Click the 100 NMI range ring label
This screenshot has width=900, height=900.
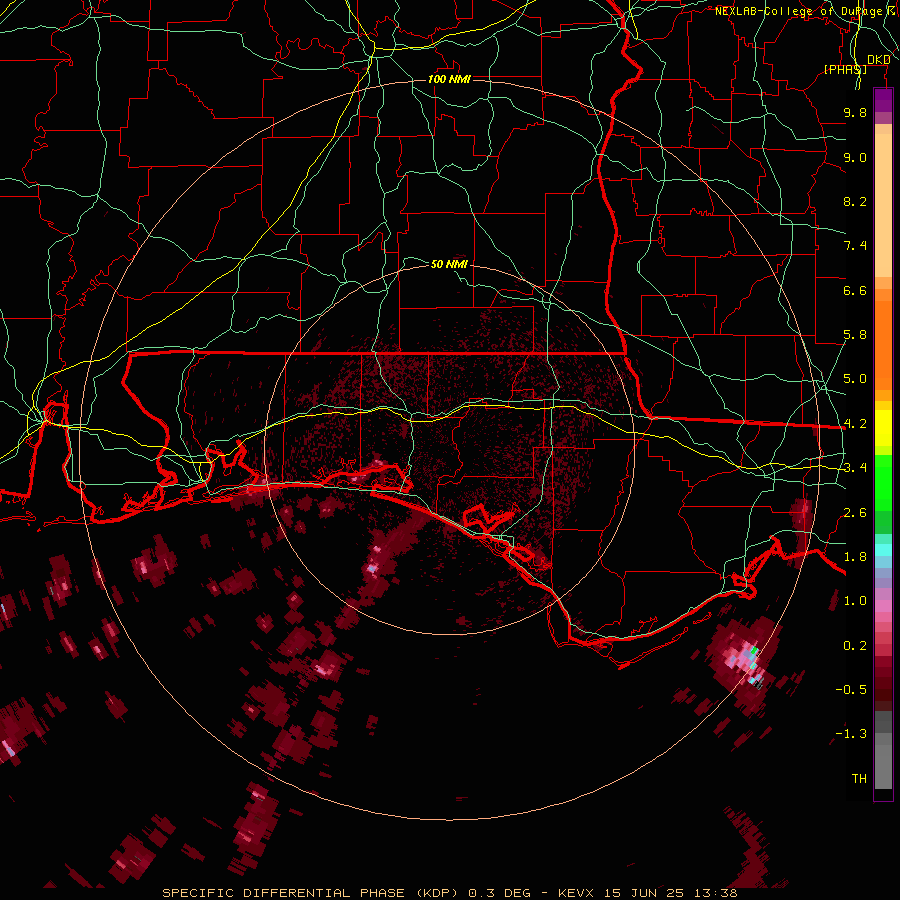pos(449,79)
